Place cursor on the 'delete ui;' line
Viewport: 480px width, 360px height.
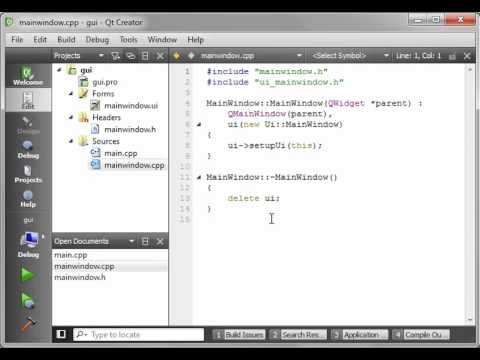[254, 198]
